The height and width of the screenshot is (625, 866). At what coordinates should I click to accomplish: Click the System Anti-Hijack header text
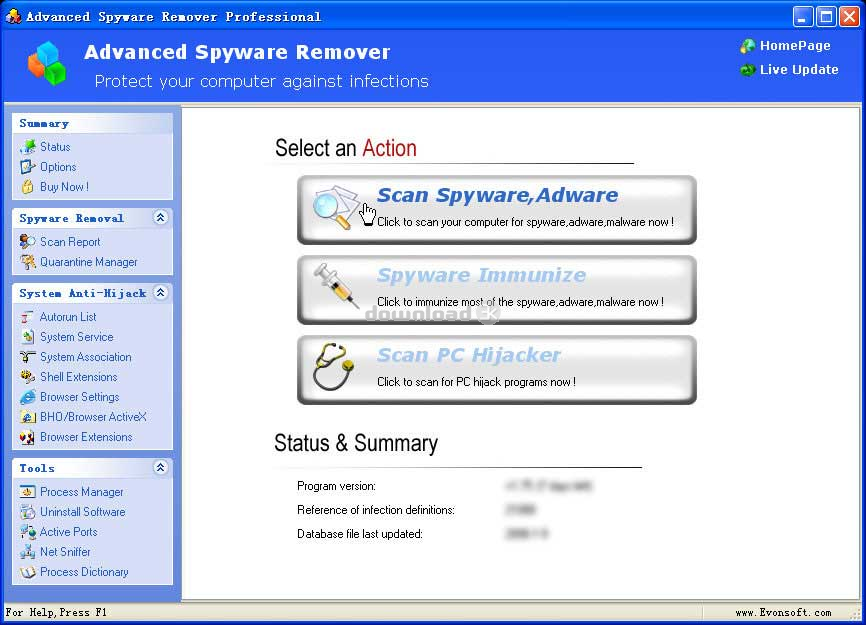(x=83, y=293)
